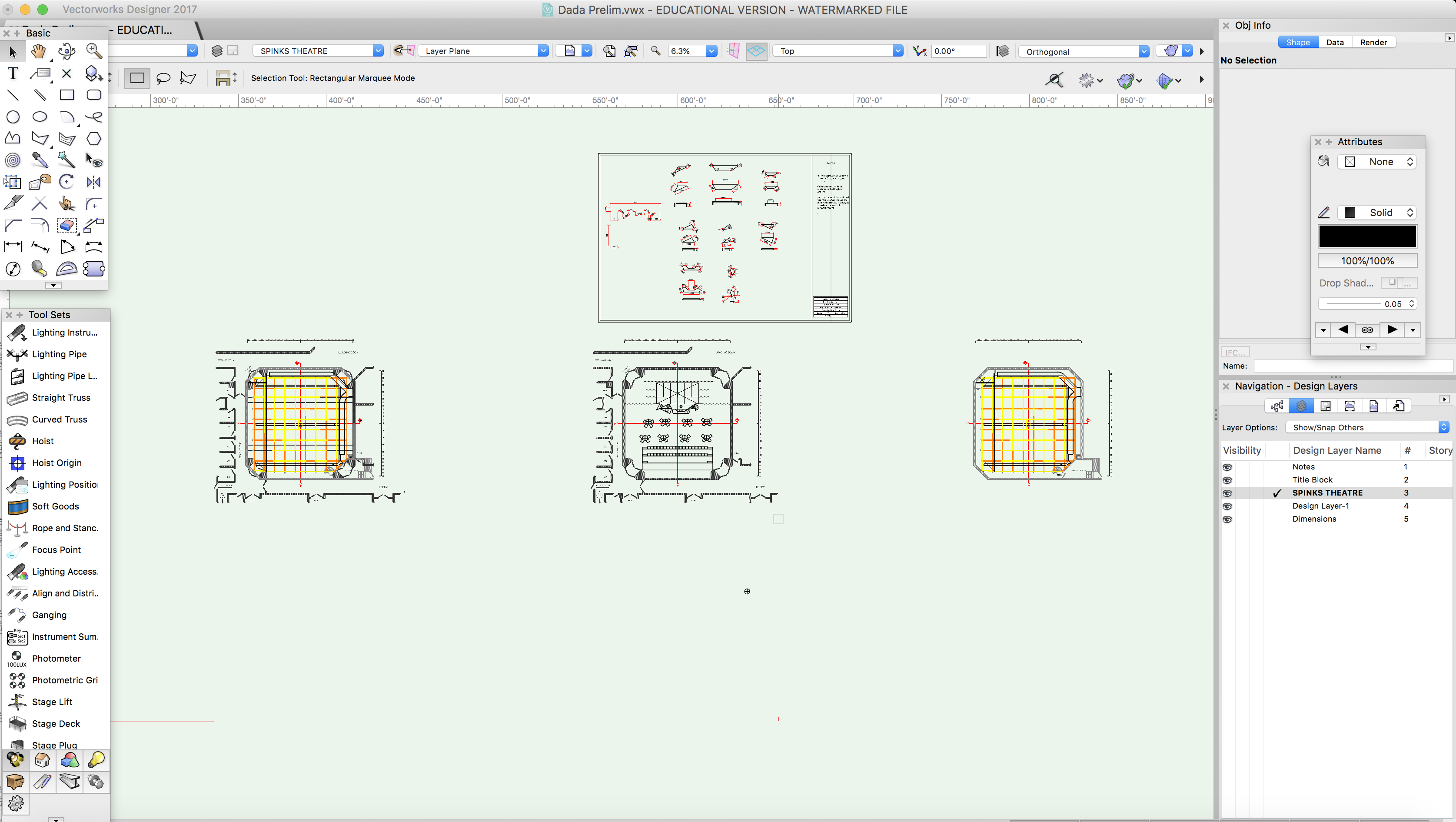Switch to the Render tab

pyautogui.click(x=1373, y=42)
